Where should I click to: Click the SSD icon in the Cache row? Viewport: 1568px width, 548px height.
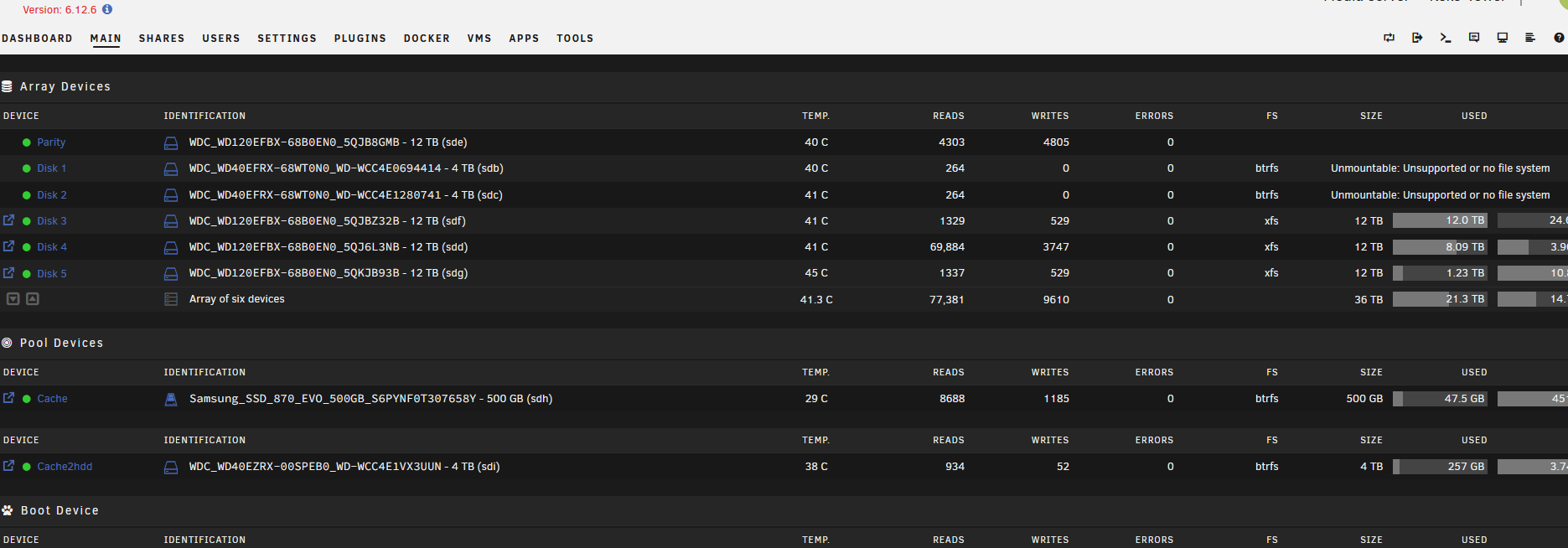coord(171,400)
